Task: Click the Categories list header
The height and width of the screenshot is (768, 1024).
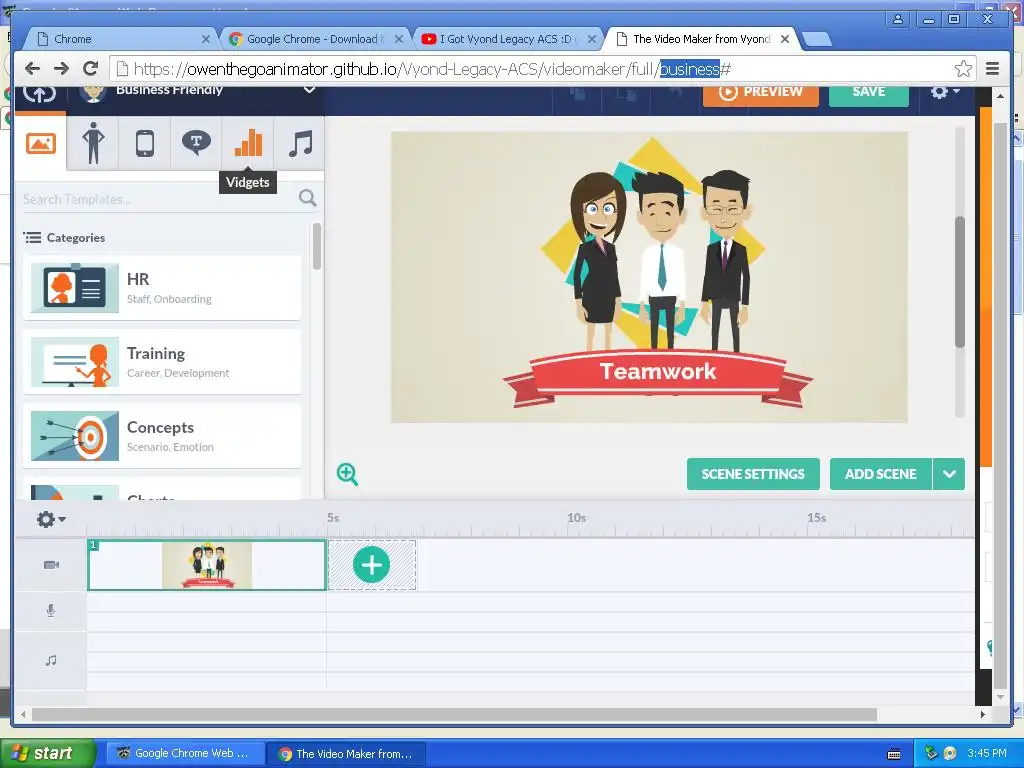Action: coord(64,238)
